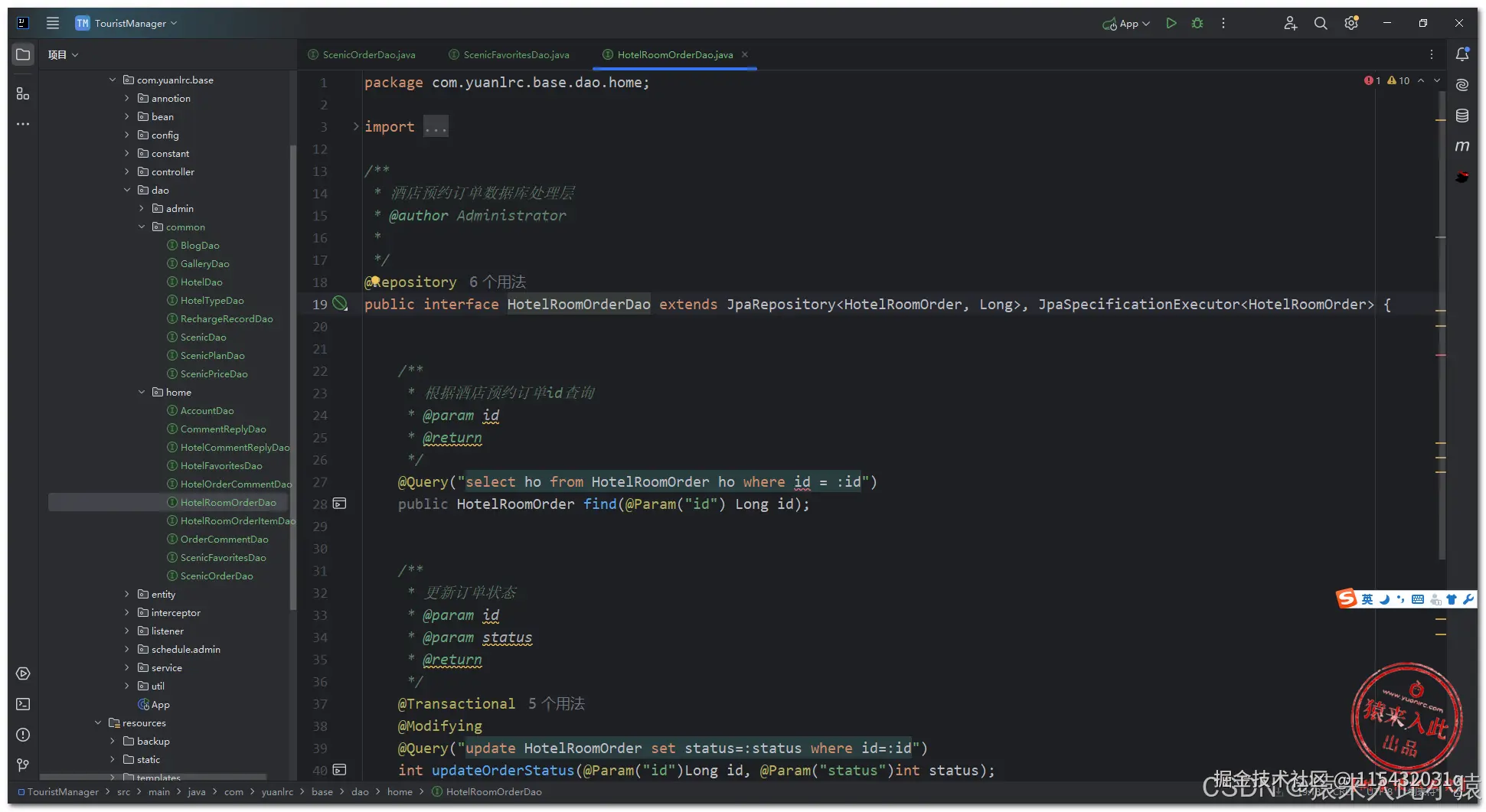Show the error count indicator

1372,80
